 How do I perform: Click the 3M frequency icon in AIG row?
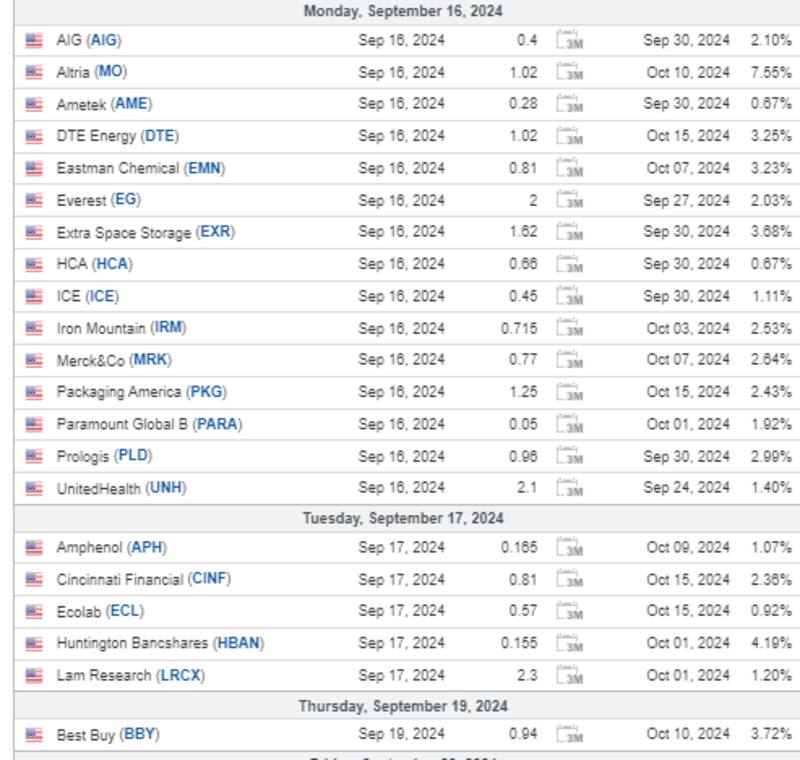pyautogui.click(x=570, y=41)
